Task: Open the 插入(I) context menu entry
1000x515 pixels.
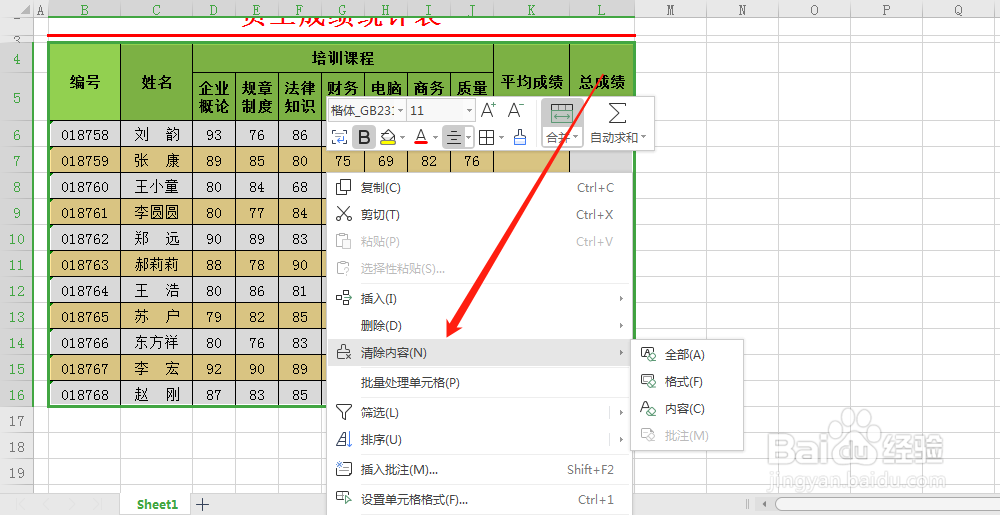Action: coord(479,298)
